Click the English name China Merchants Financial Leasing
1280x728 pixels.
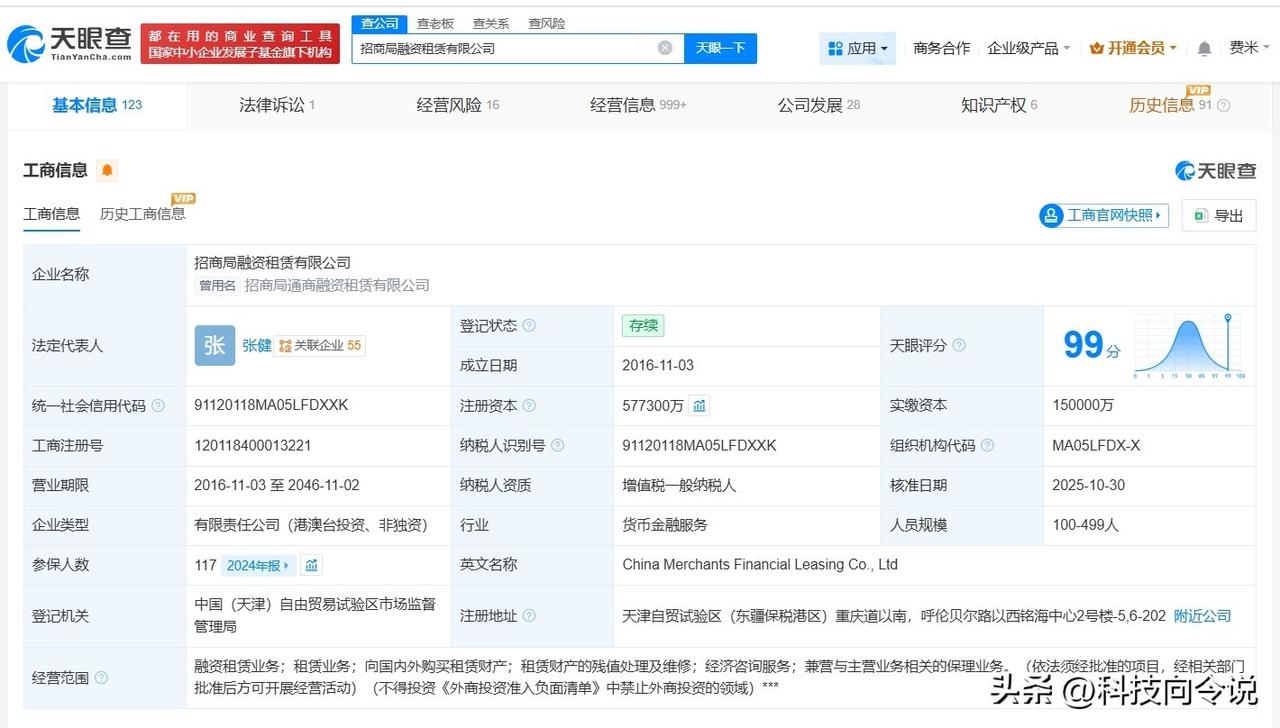(x=760, y=565)
